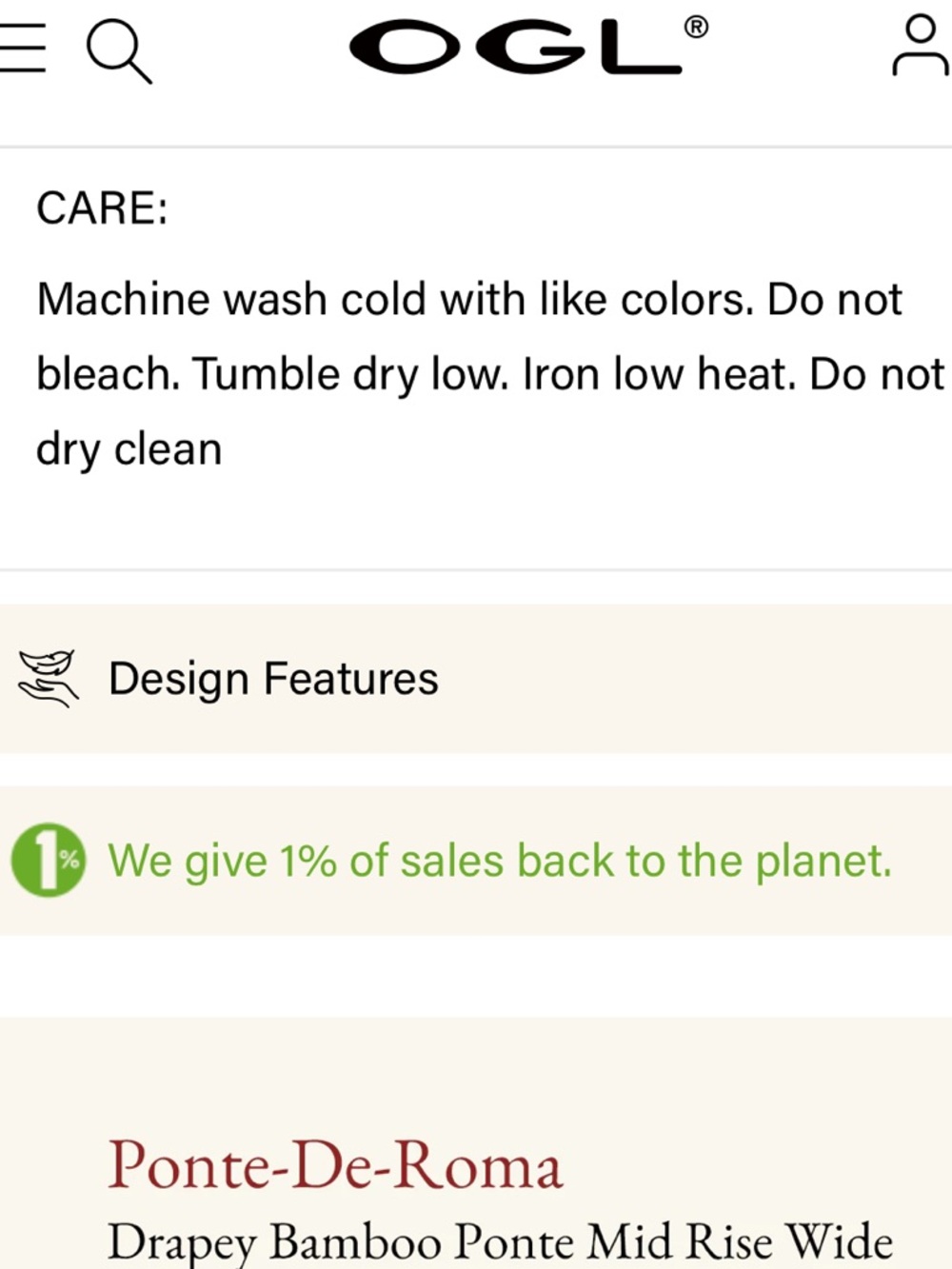Tap the 'Do not bleach' wording start
952x1269 pixels.
[835, 300]
